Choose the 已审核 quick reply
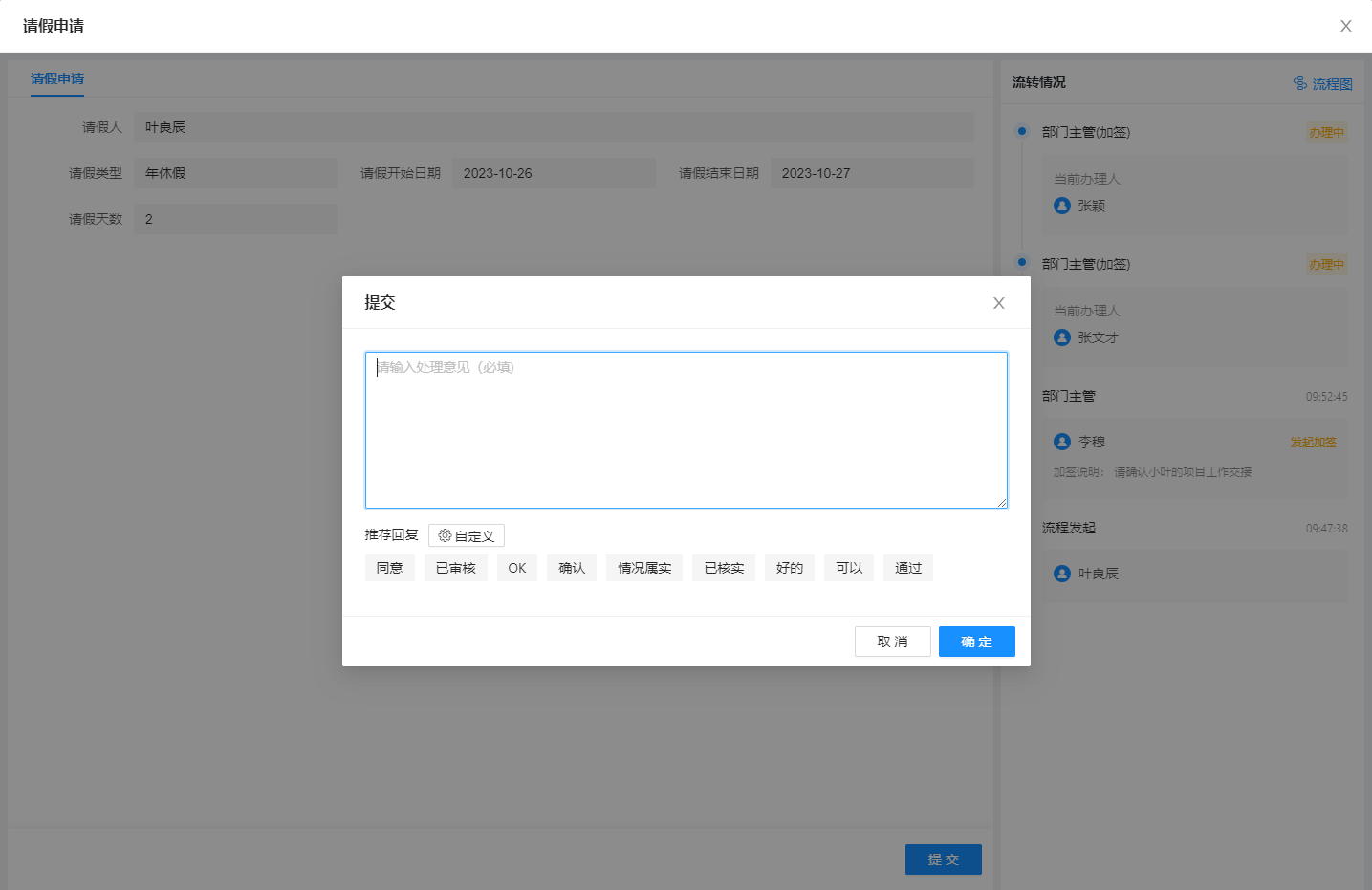The width and height of the screenshot is (1372, 890). (x=455, y=568)
